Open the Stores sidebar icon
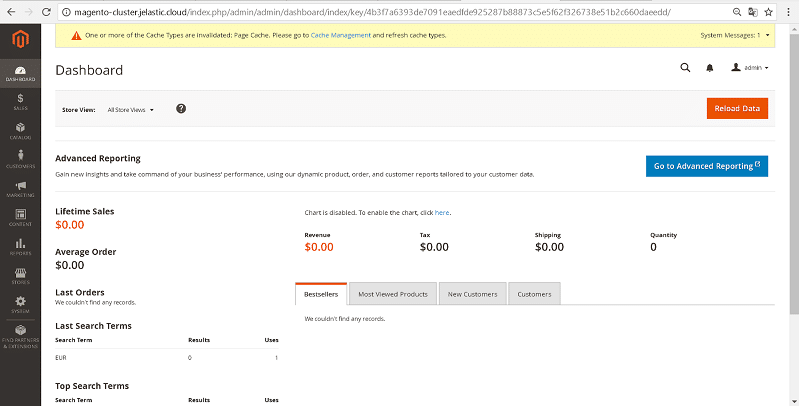 point(20,275)
